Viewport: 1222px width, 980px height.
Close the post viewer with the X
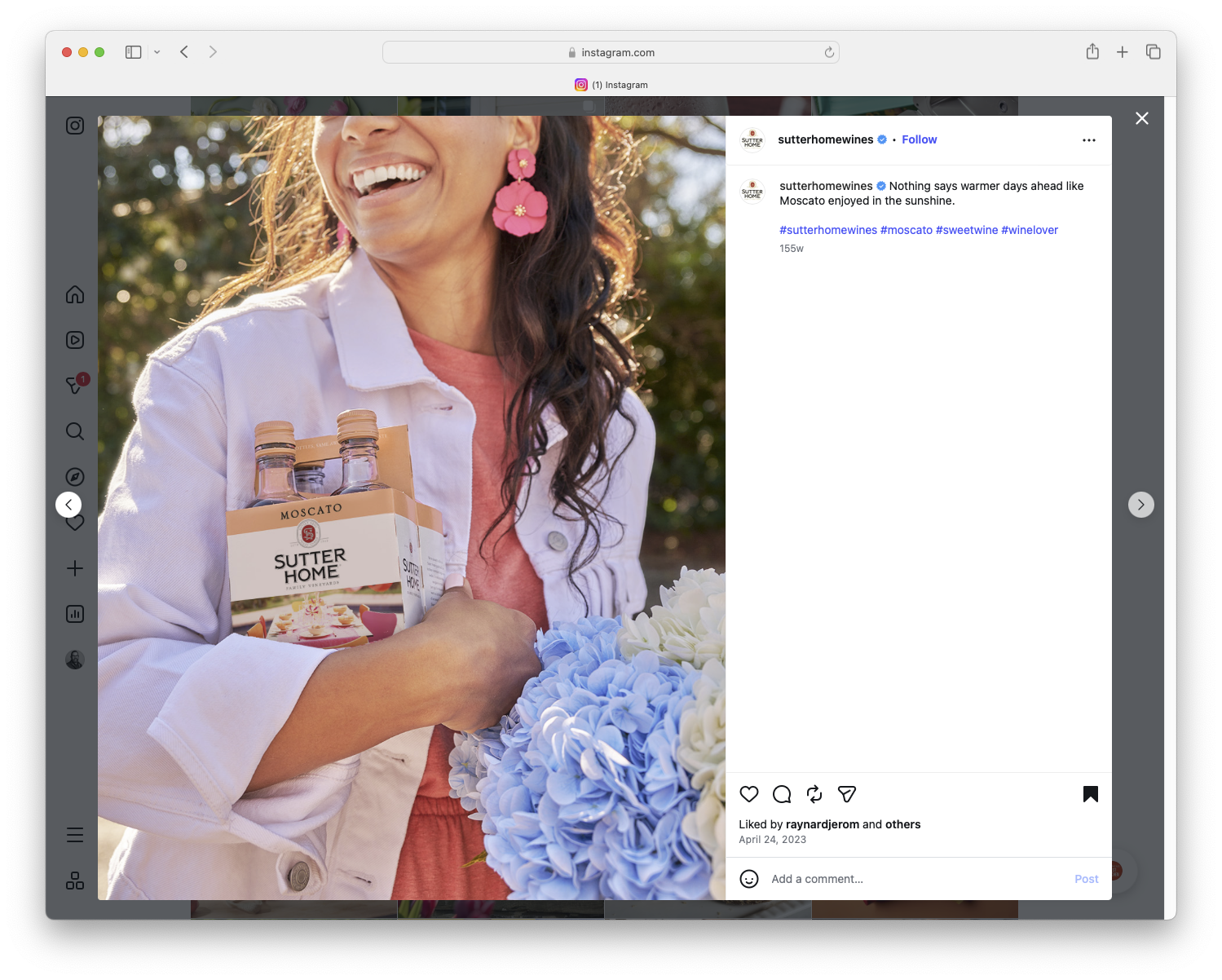click(1142, 118)
